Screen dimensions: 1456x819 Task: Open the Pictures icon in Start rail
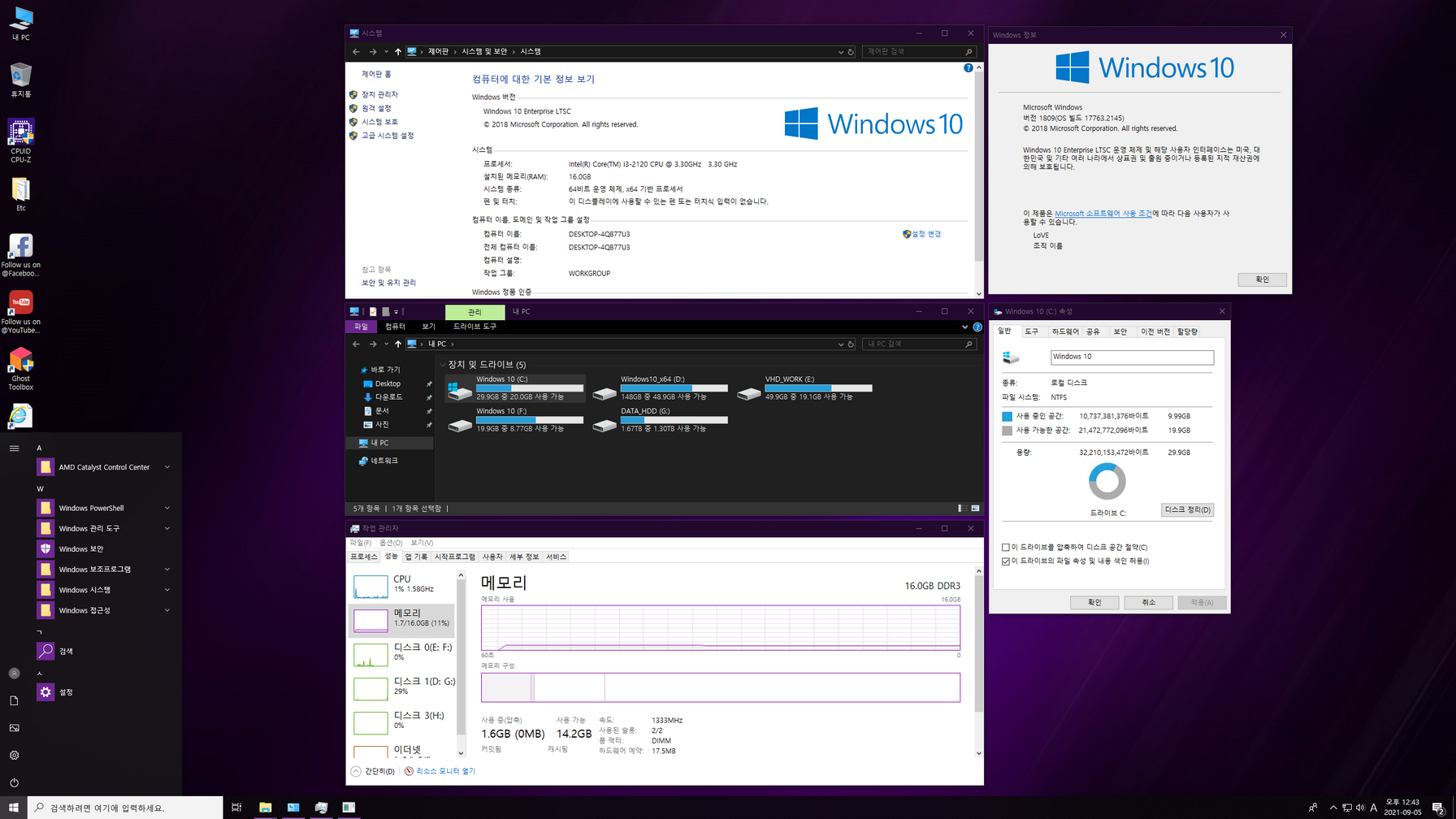(x=14, y=728)
